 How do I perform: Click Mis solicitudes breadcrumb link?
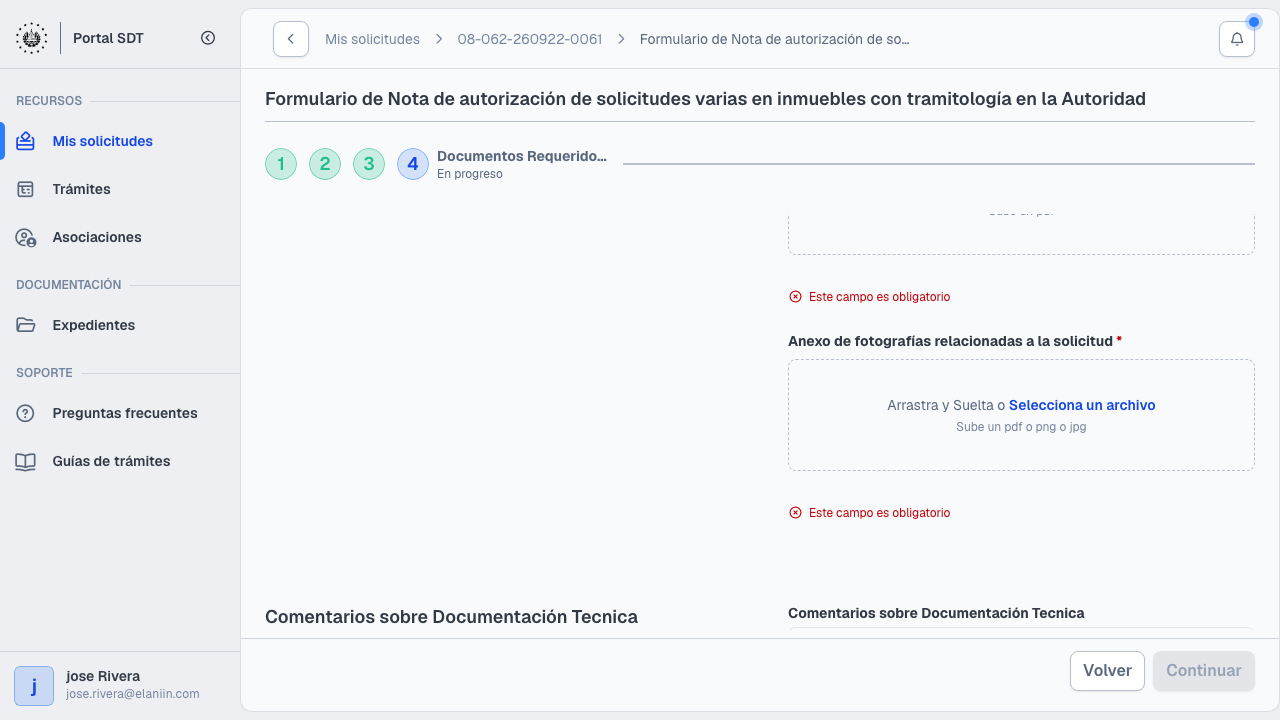[372, 39]
